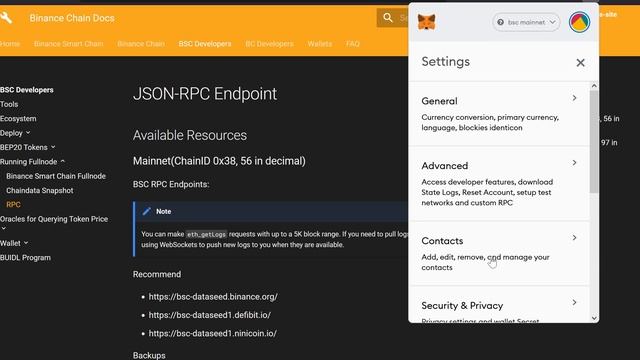Viewport: 640px width, 360px height.
Task: Switch to BC Developers tab
Action: click(x=269, y=44)
